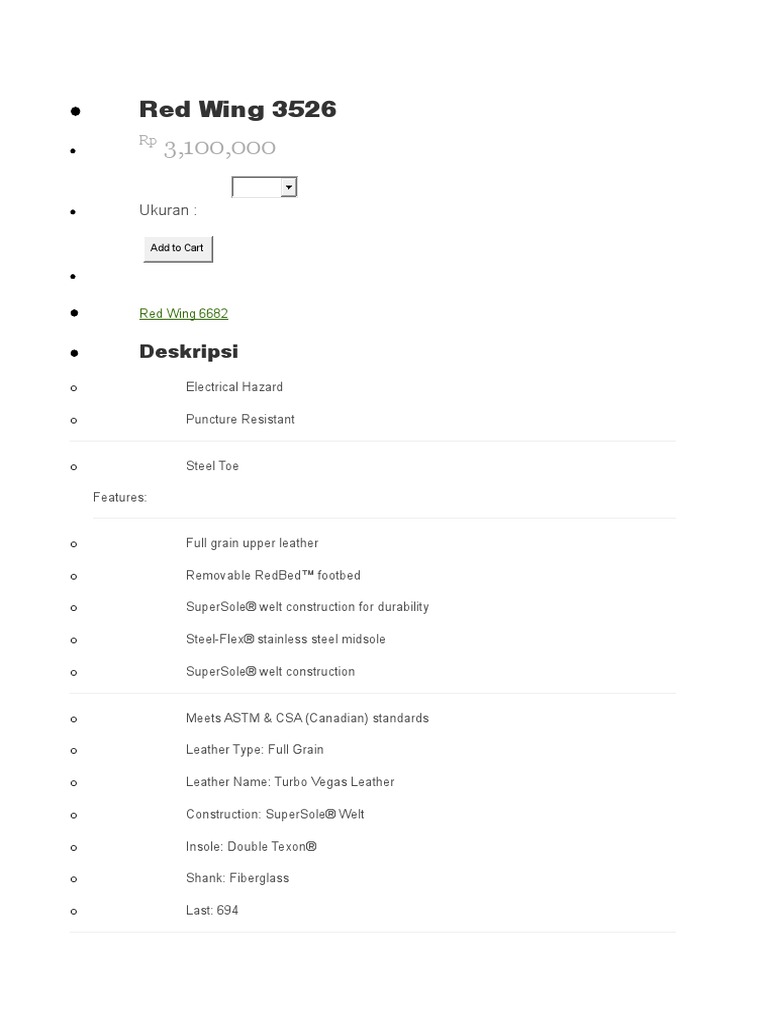Click the Full grain upper leather text
The image size is (768, 1024).
point(252,544)
